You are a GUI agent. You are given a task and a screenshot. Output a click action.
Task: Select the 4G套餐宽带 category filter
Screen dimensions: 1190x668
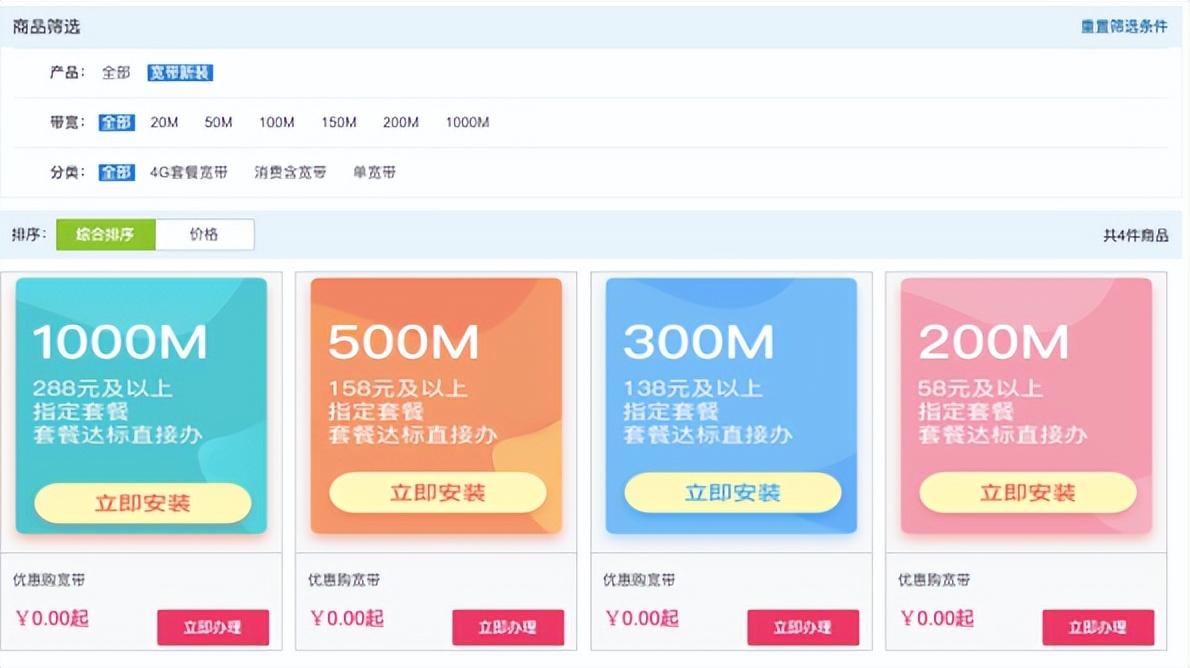click(x=190, y=172)
